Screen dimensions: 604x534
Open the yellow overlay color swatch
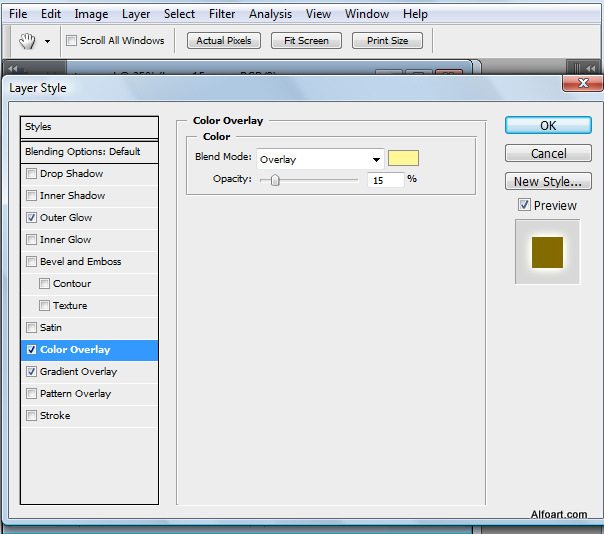click(x=403, y=159)
